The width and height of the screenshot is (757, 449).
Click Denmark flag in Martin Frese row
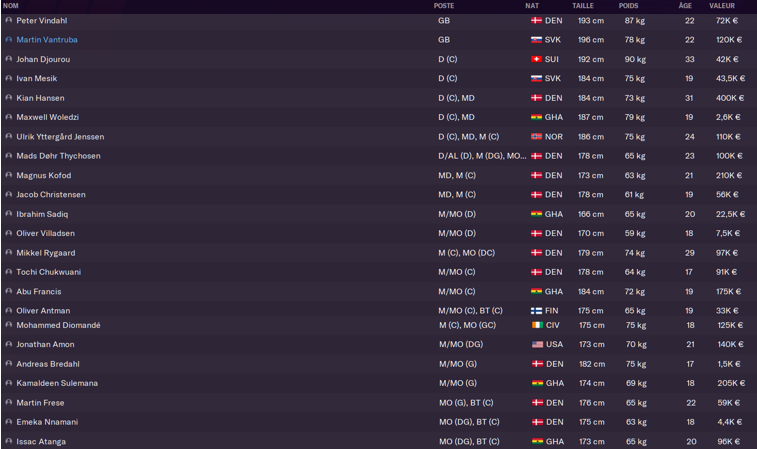[x=537, y=403]
